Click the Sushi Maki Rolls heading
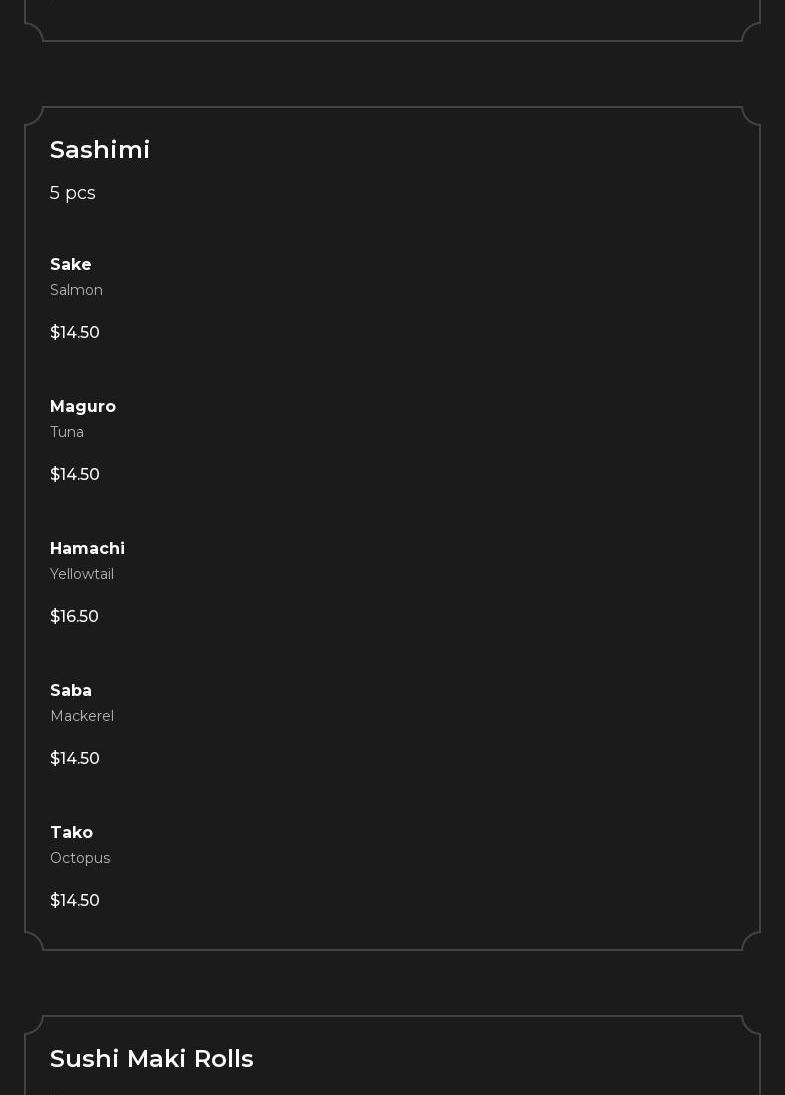This screenshot has height=1095, width=785. click(152, 1058)
